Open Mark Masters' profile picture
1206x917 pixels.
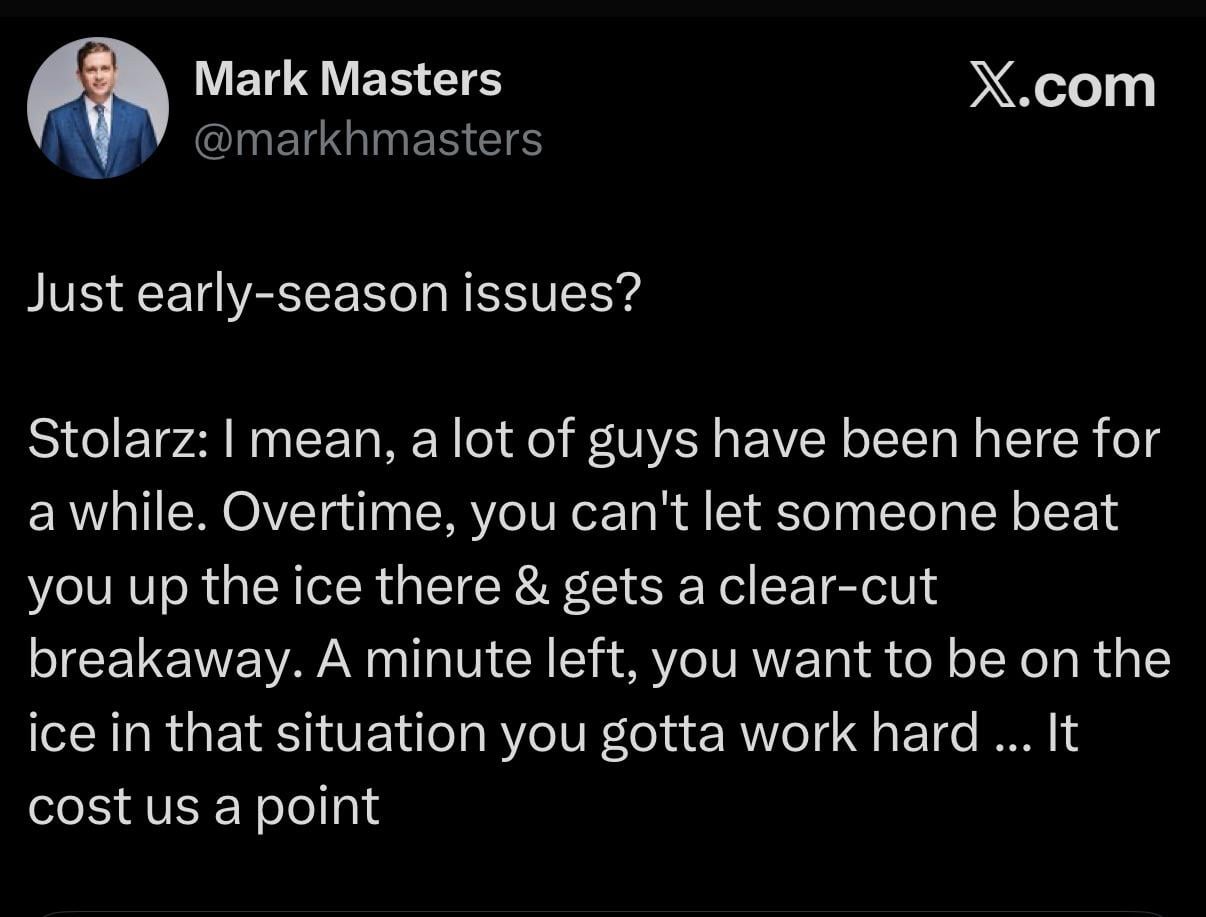pos(98,108)
